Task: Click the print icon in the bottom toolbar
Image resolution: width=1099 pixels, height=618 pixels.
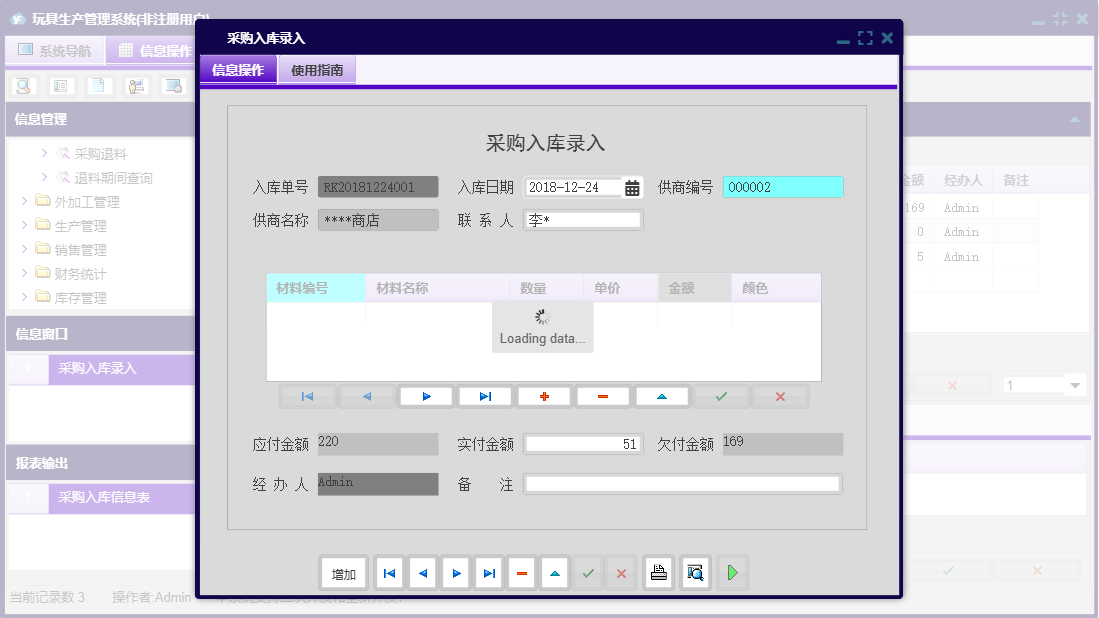Action: (x=659, y=572)
